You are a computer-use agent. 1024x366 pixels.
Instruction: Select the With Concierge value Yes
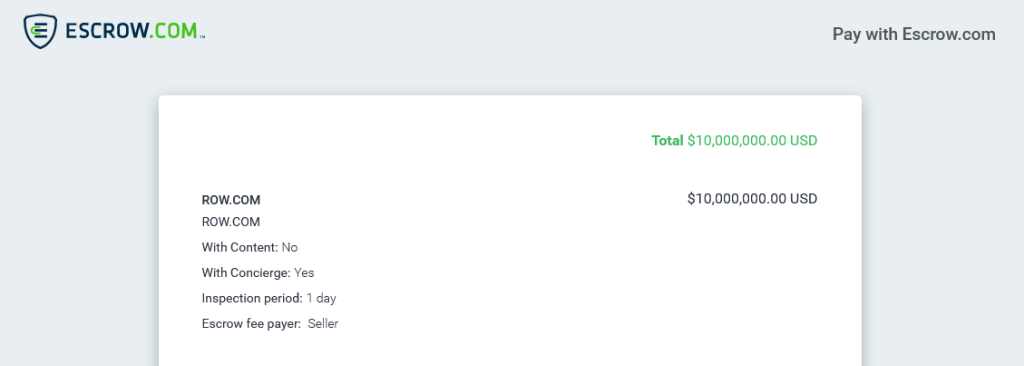(304, 273)
